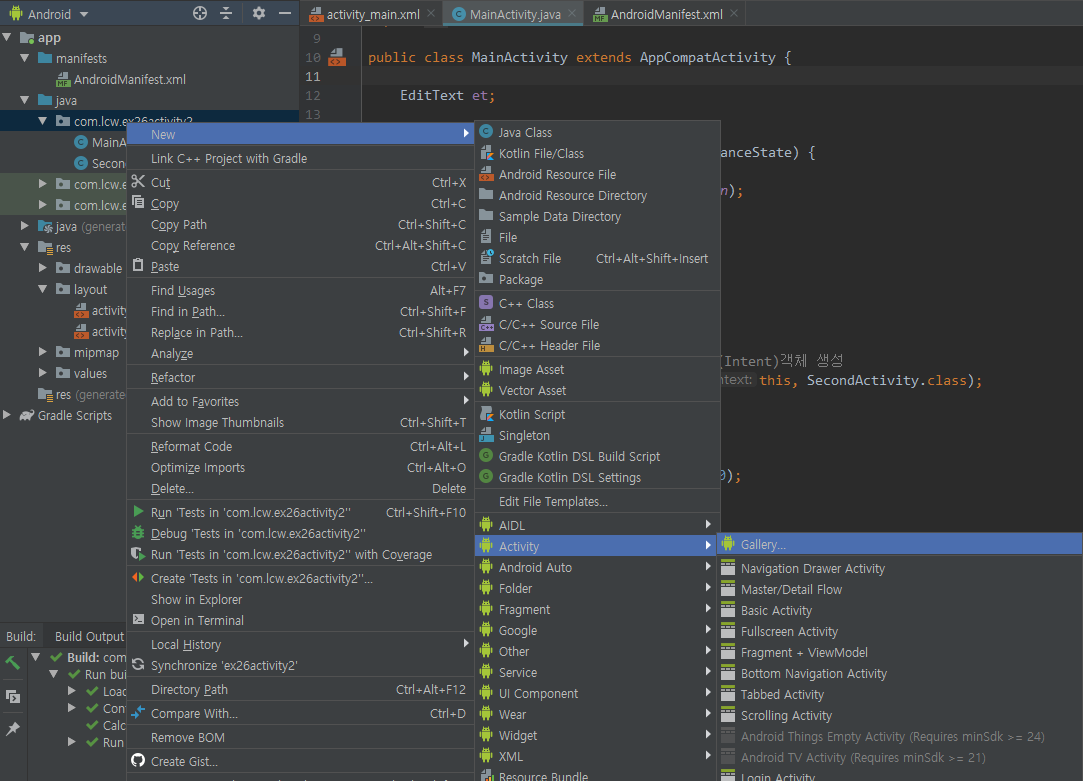The image size is (1083, 781).
Task: Choose Fullscreen Activity
Action: click(x=900, y=631)
